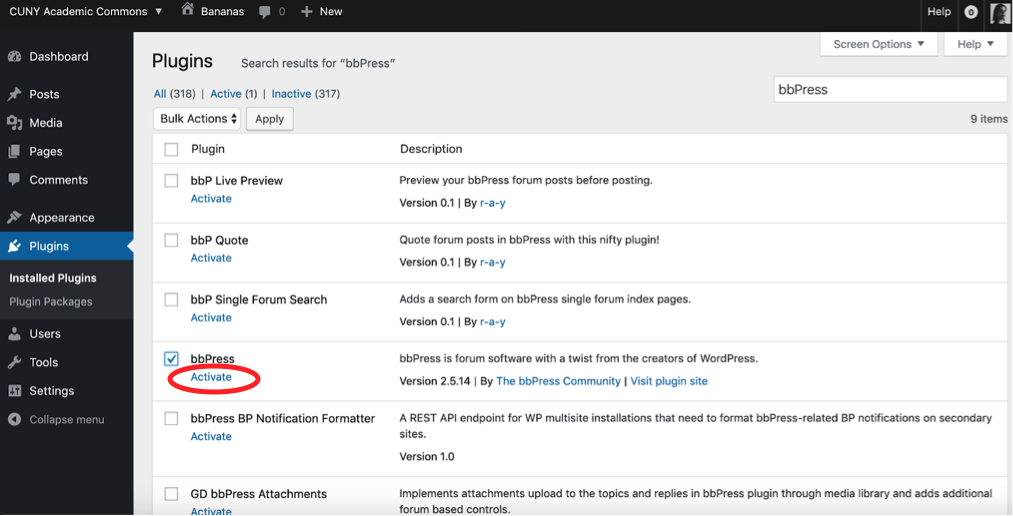Click the Dashboard gauge icon in sidebar

coord(14,57)
